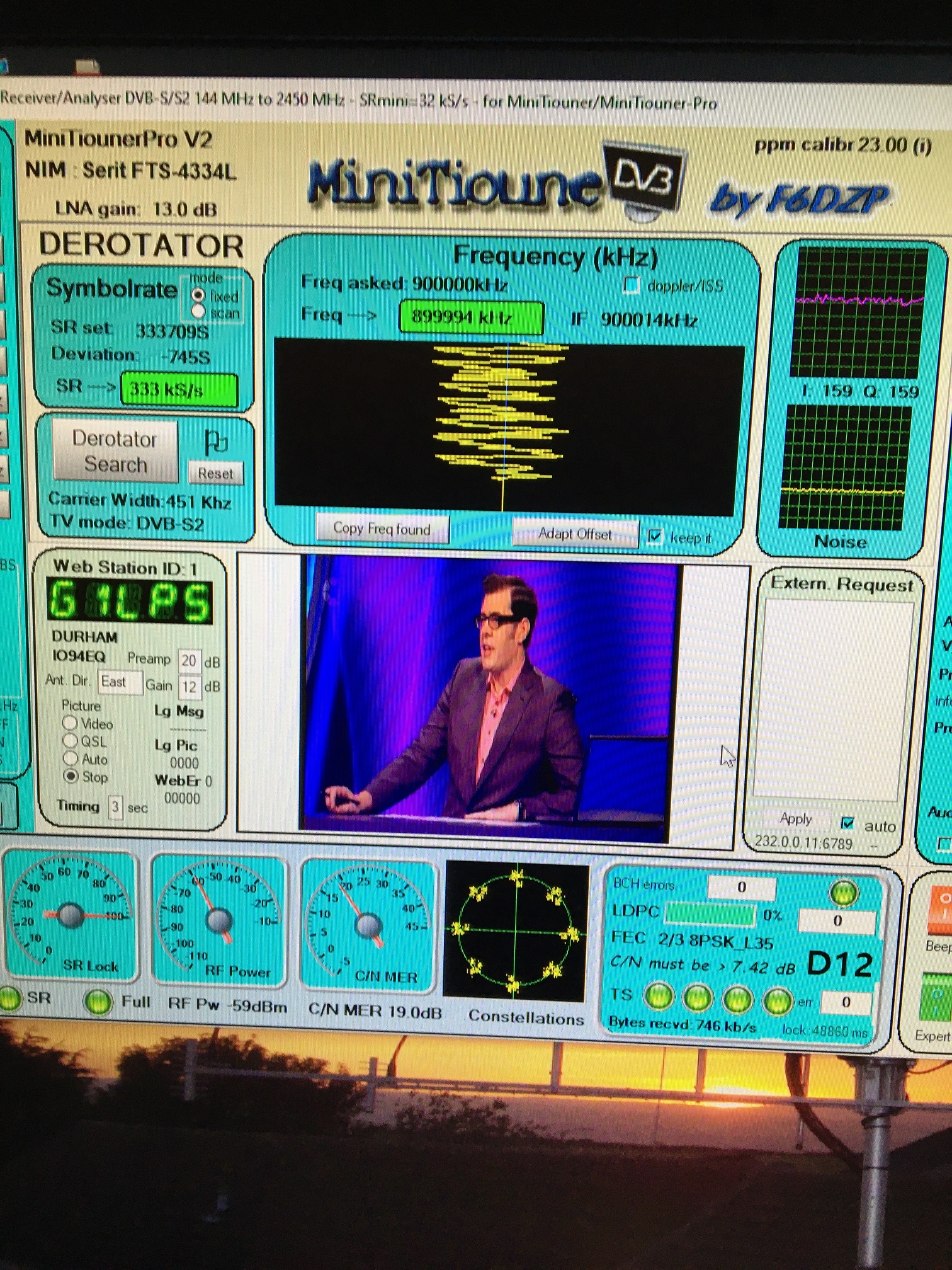952x1270 pixels.
Task: Click the MiniTioune DVB logo
Action: [497, 183]
